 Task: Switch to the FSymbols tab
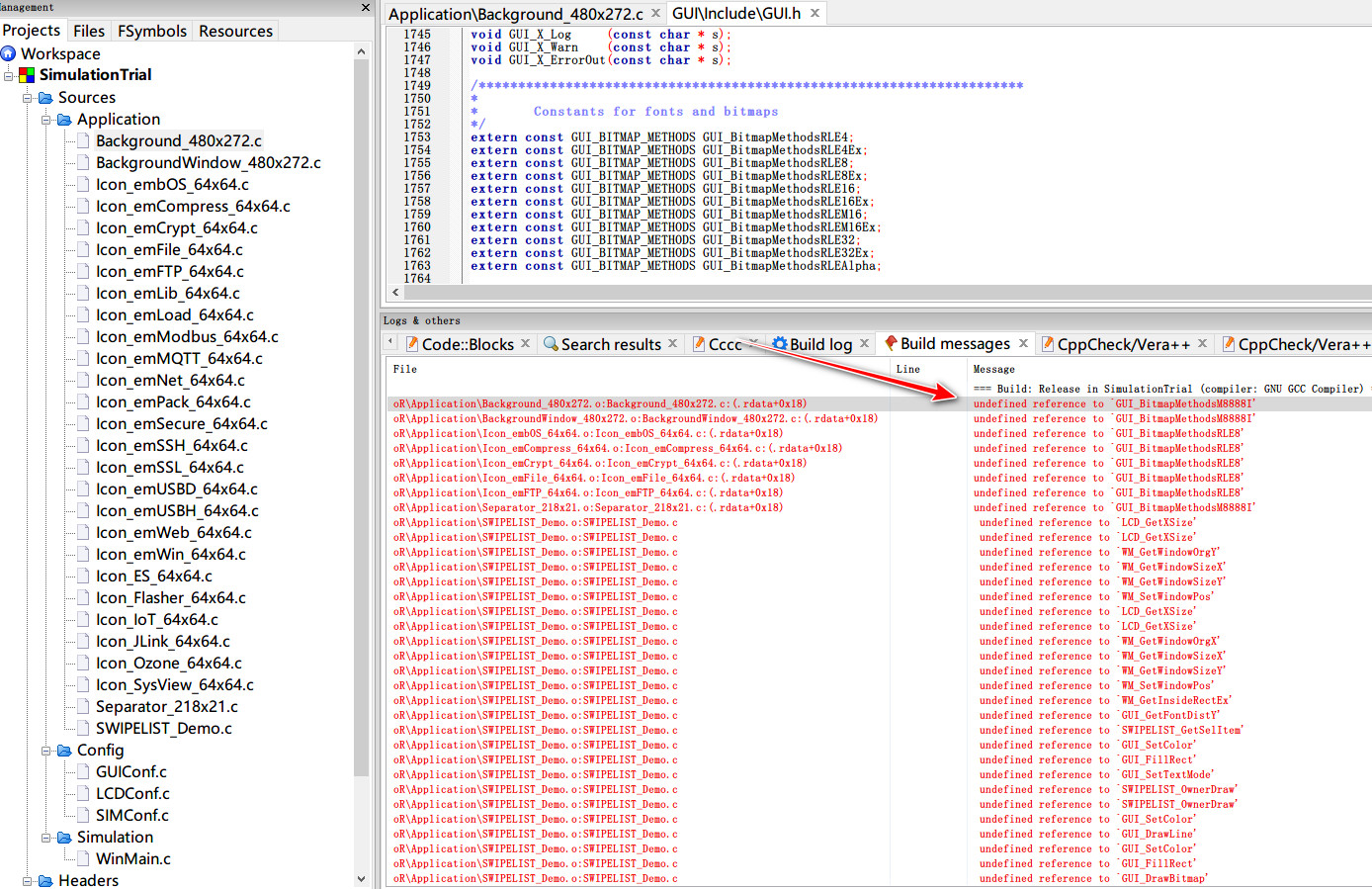point(151,31)
